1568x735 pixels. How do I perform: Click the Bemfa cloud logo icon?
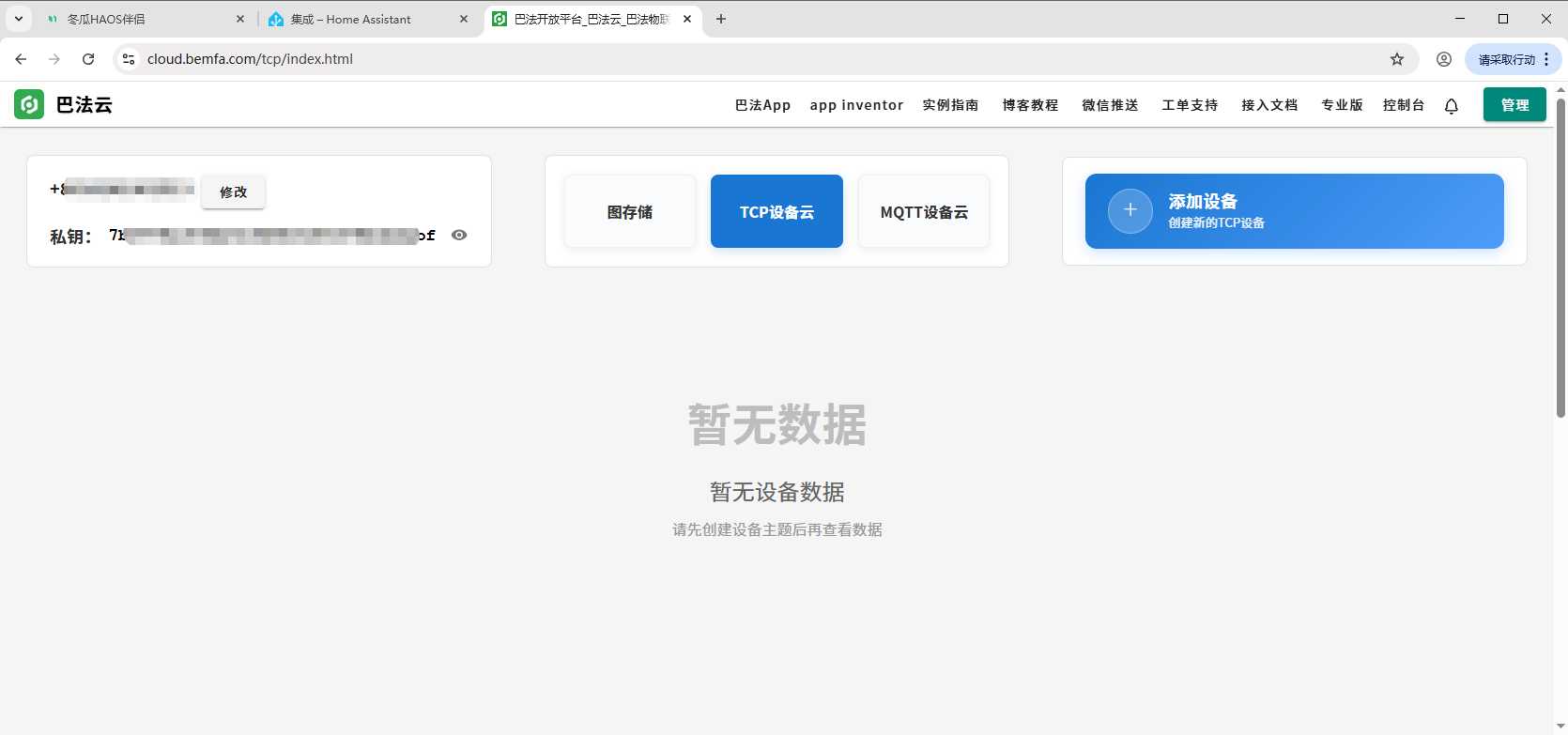pyautogui.click(x=29, y=104)
